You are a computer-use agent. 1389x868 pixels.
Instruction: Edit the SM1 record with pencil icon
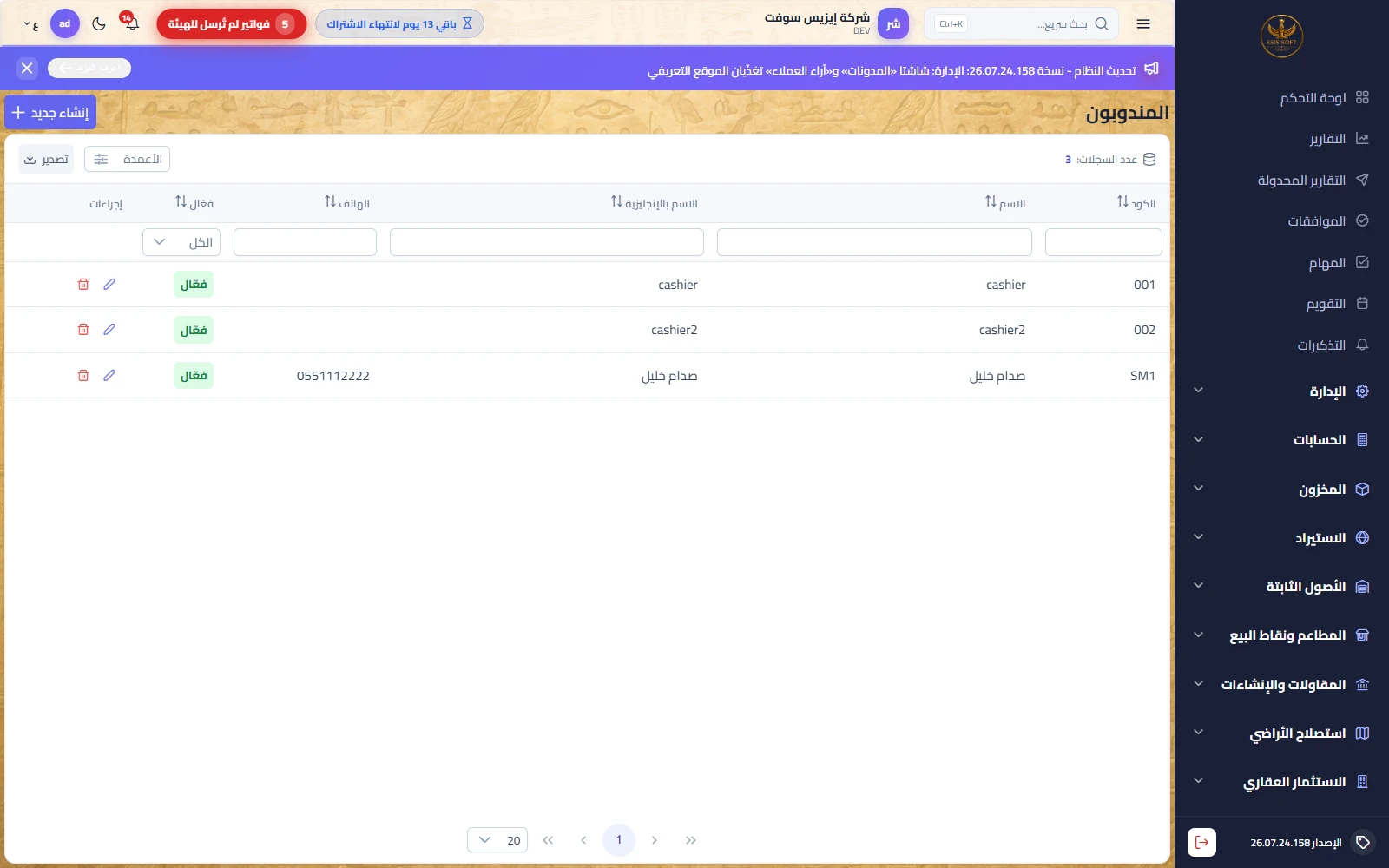(109, 376)
